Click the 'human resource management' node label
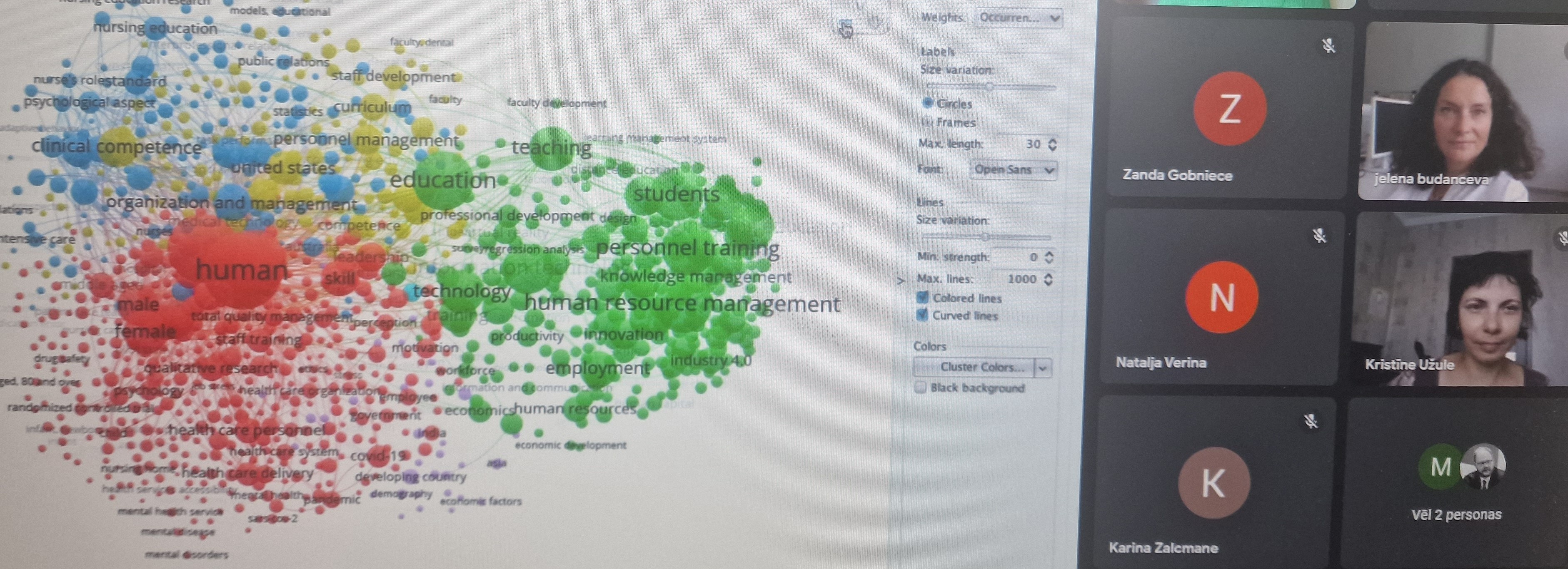 (682, 303)
